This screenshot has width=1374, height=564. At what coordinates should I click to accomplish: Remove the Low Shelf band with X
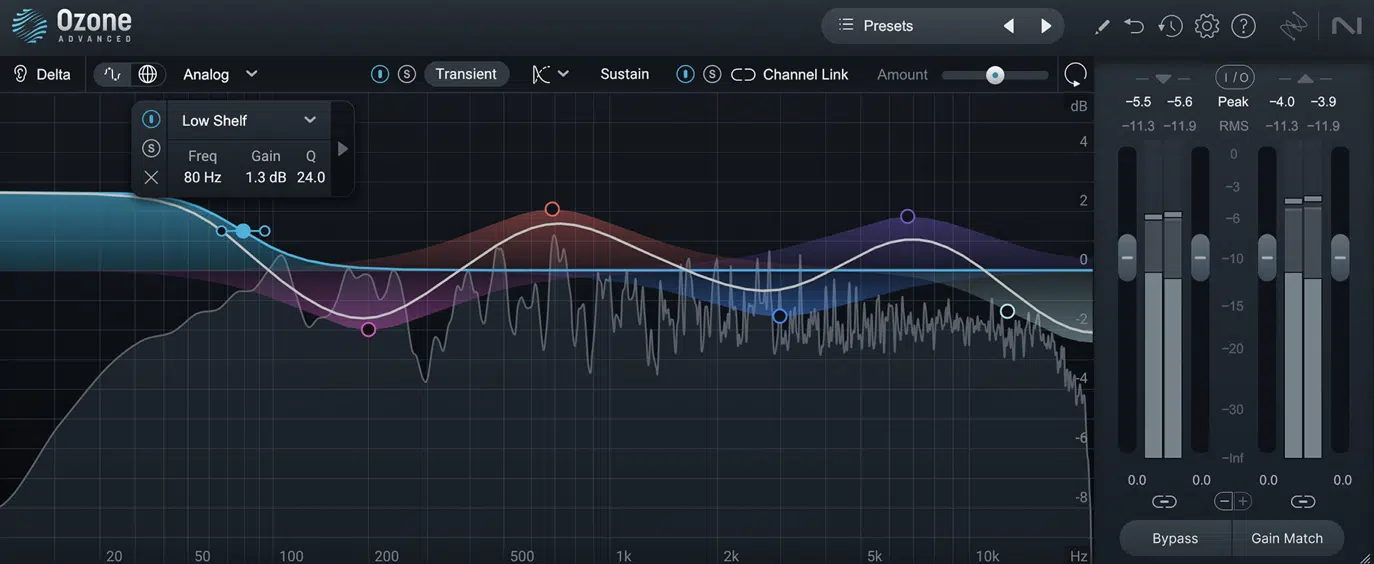[x=151, y=177]
